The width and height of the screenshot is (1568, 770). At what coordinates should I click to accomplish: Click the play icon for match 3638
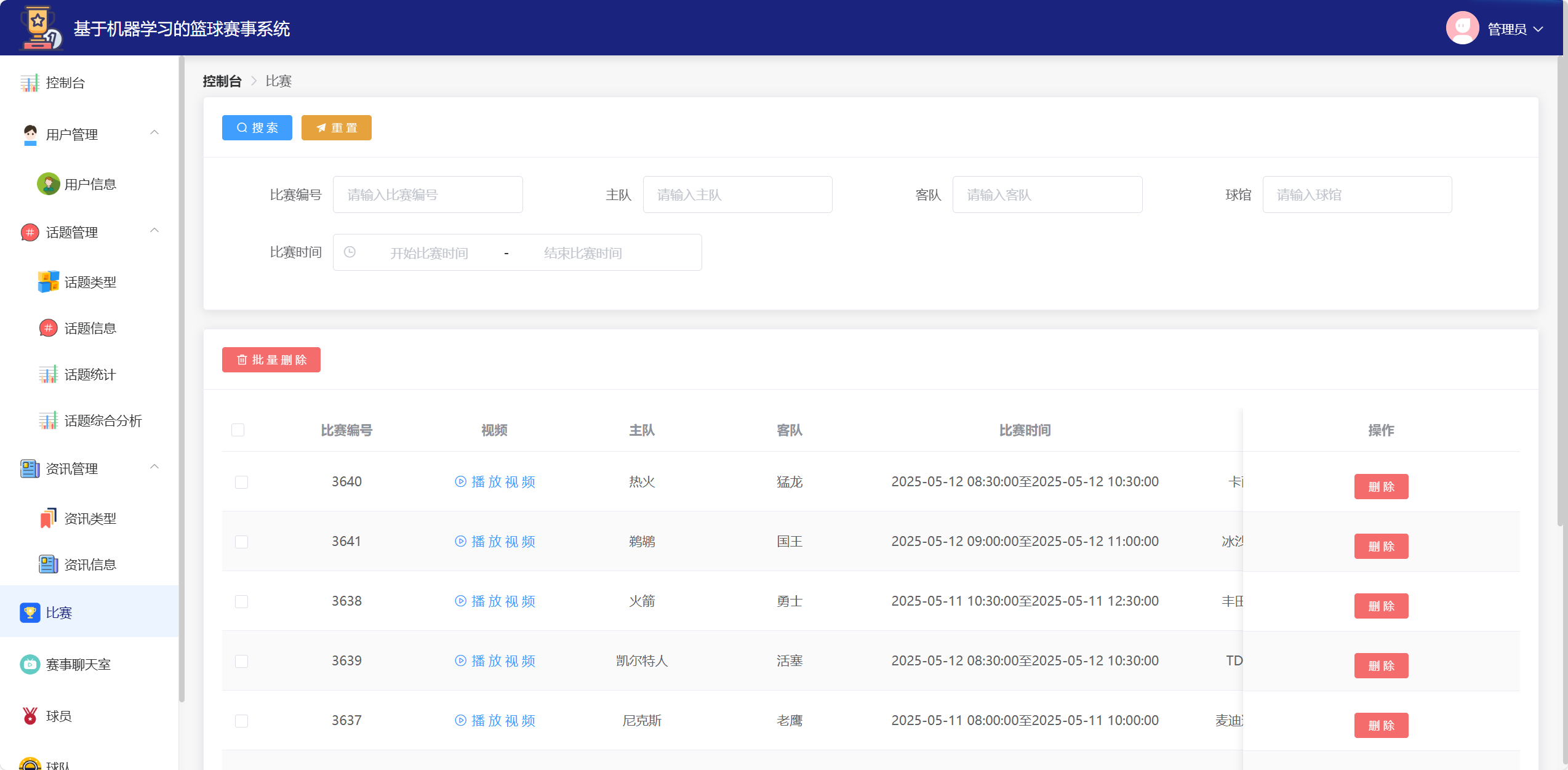tap(460, 601)
